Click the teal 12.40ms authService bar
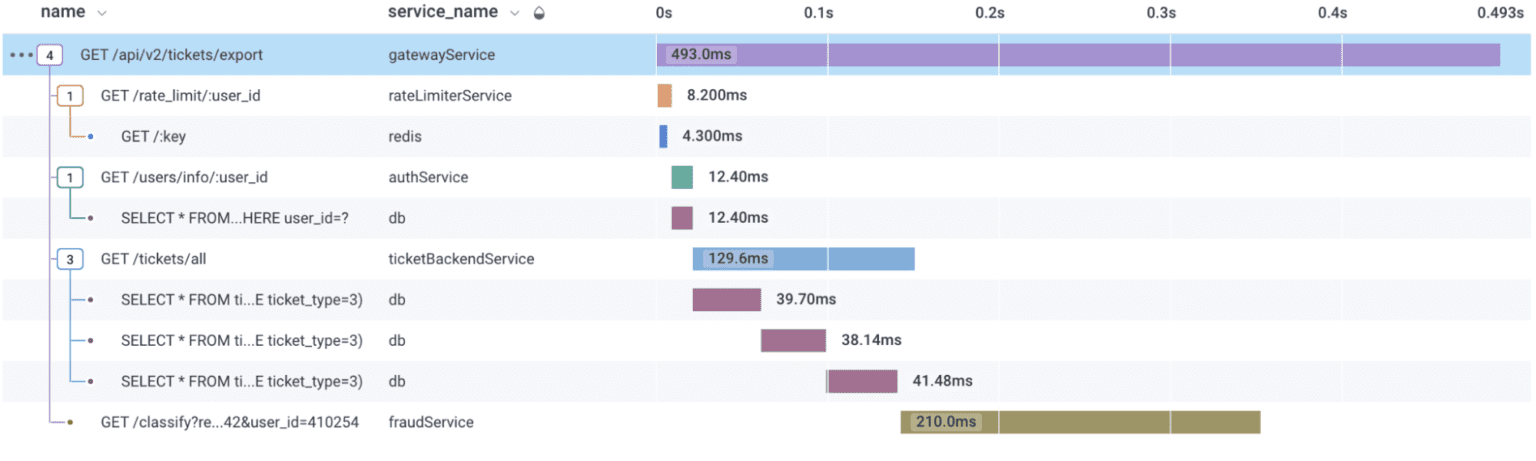Image resolution: width=1536 pixels, height=461 pixels. click(682, 177)
